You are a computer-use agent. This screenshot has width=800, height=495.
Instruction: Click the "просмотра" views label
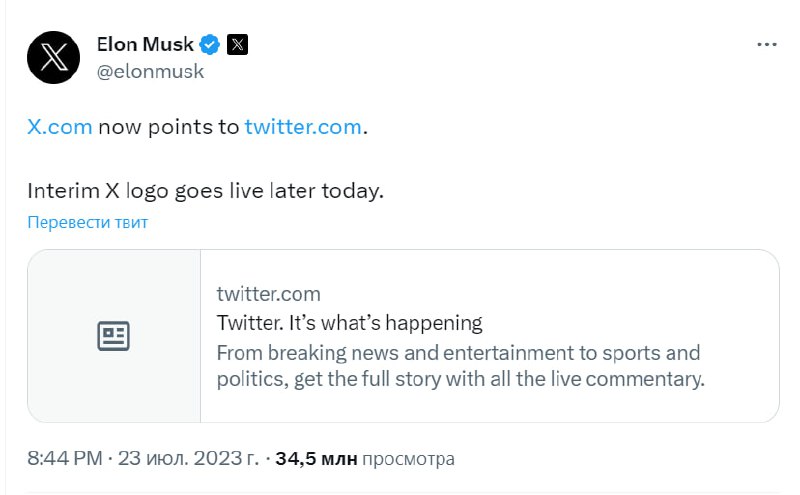pos(408,459)
